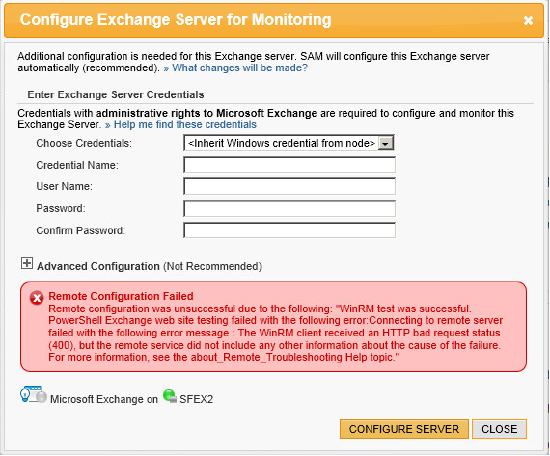Click the green SFEX2 node status icon

(x=170, y=396)
